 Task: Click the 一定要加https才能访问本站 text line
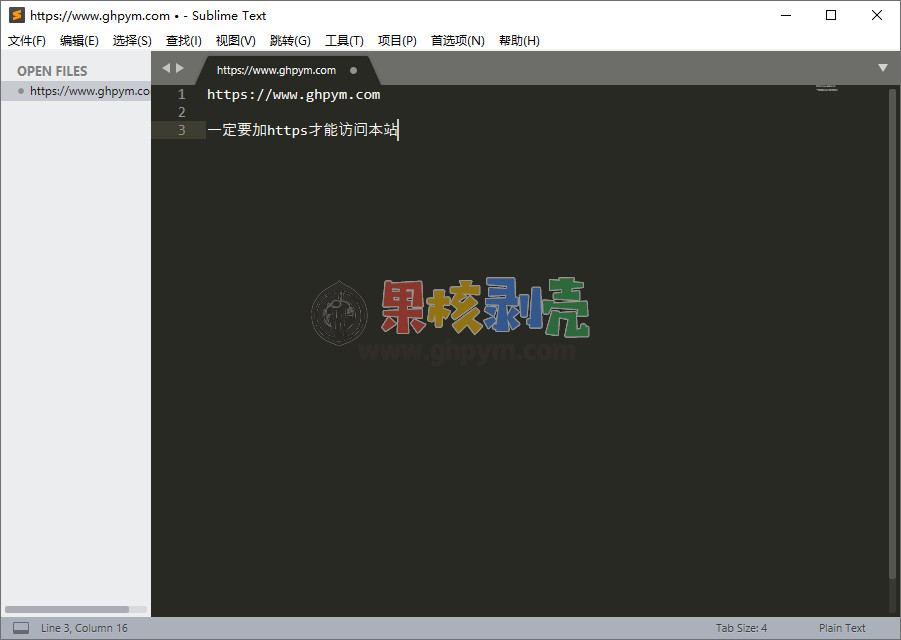coord(302,130)
